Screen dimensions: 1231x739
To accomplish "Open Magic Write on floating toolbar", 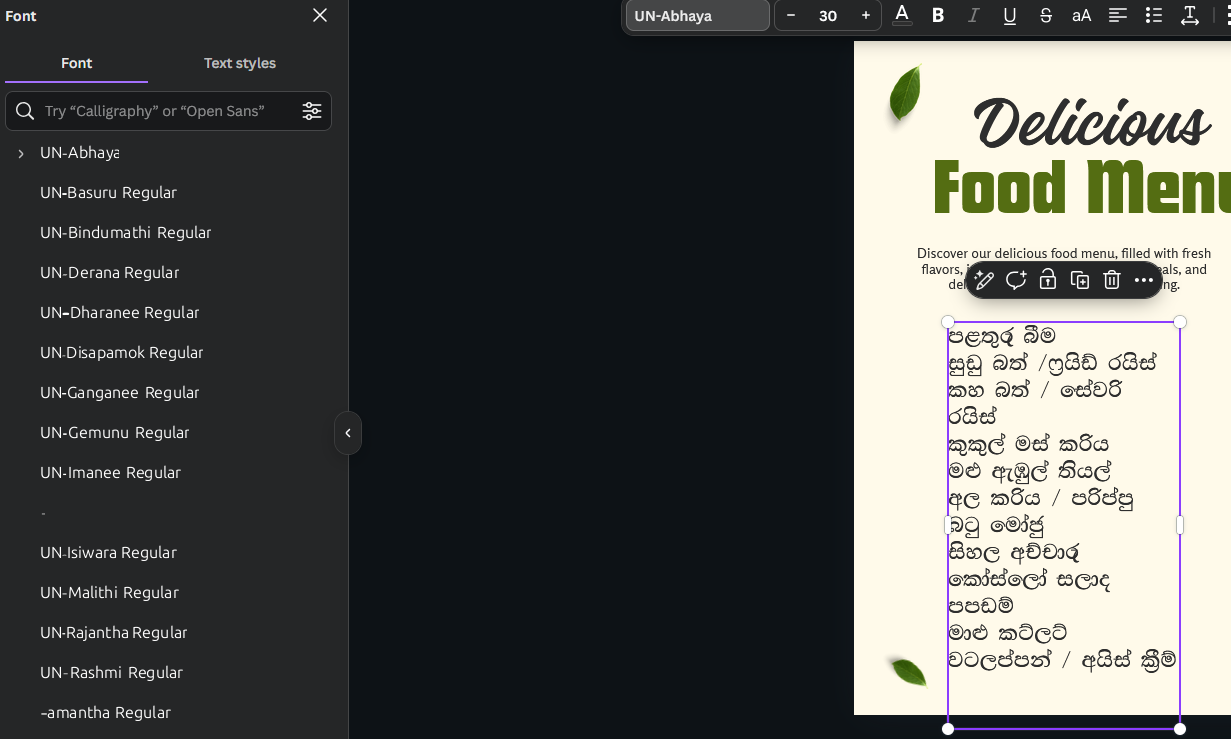I will [984, 280].
